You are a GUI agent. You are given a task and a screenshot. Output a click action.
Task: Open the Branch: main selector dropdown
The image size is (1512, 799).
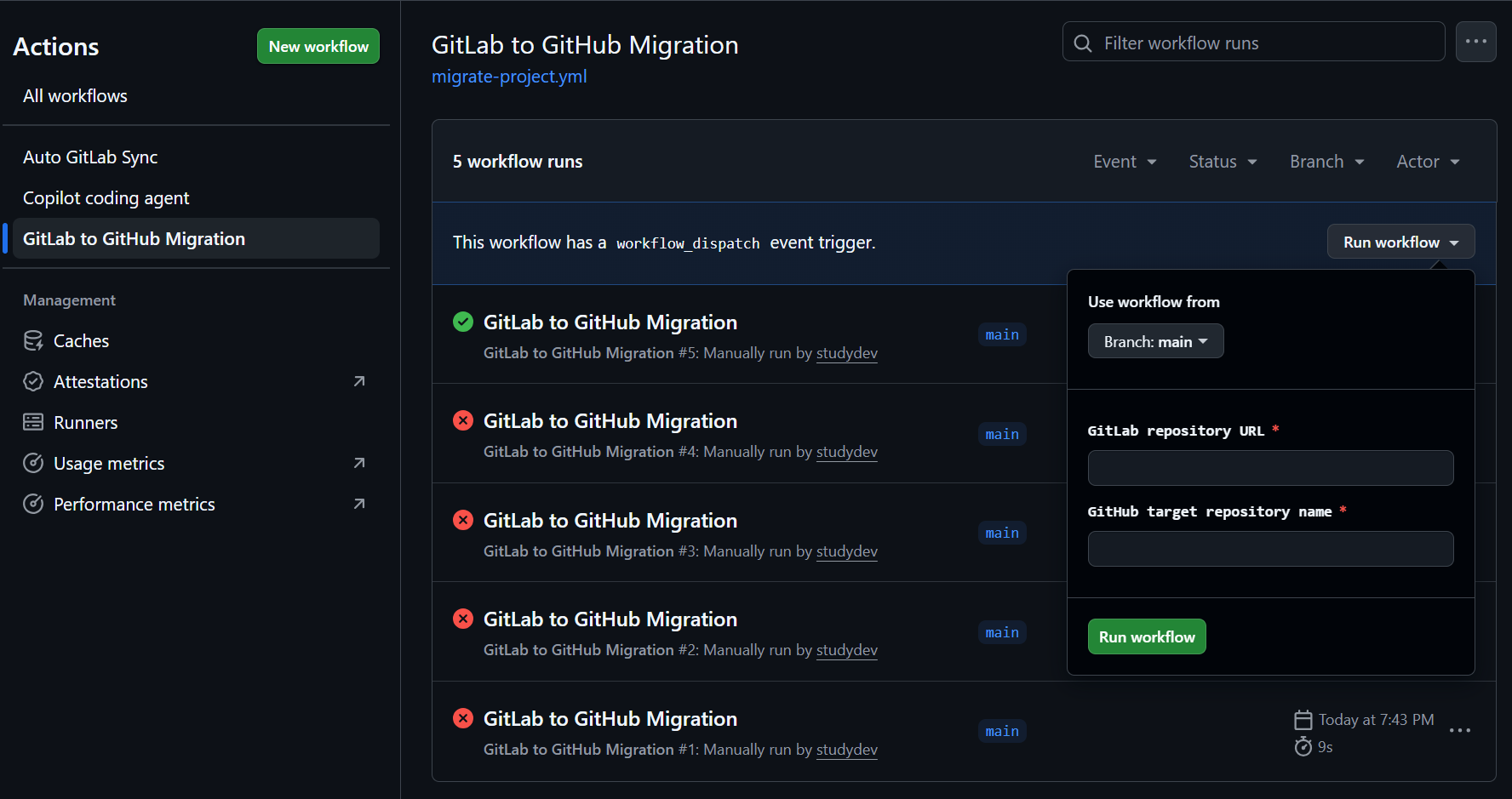point(1155,341)
